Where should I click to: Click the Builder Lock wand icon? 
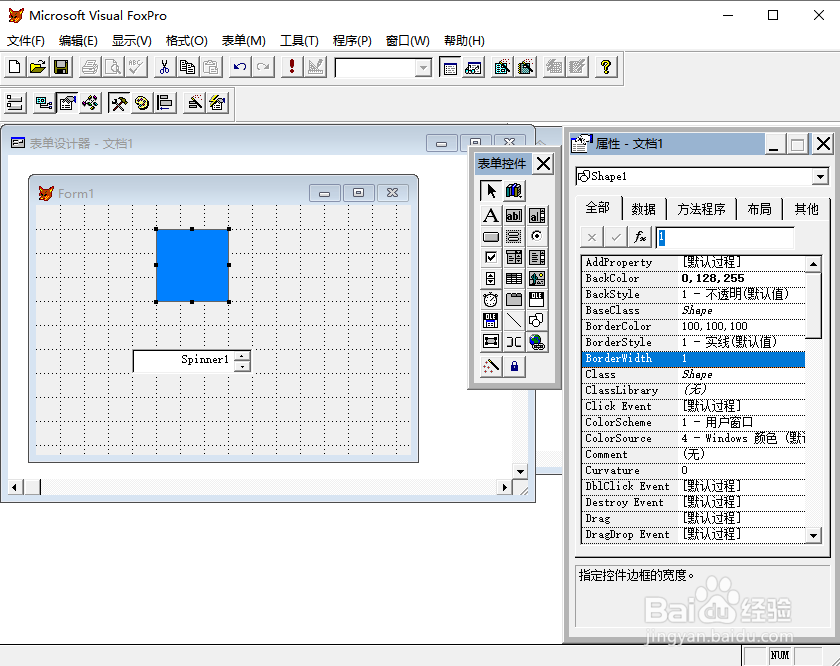click(490, 366)
